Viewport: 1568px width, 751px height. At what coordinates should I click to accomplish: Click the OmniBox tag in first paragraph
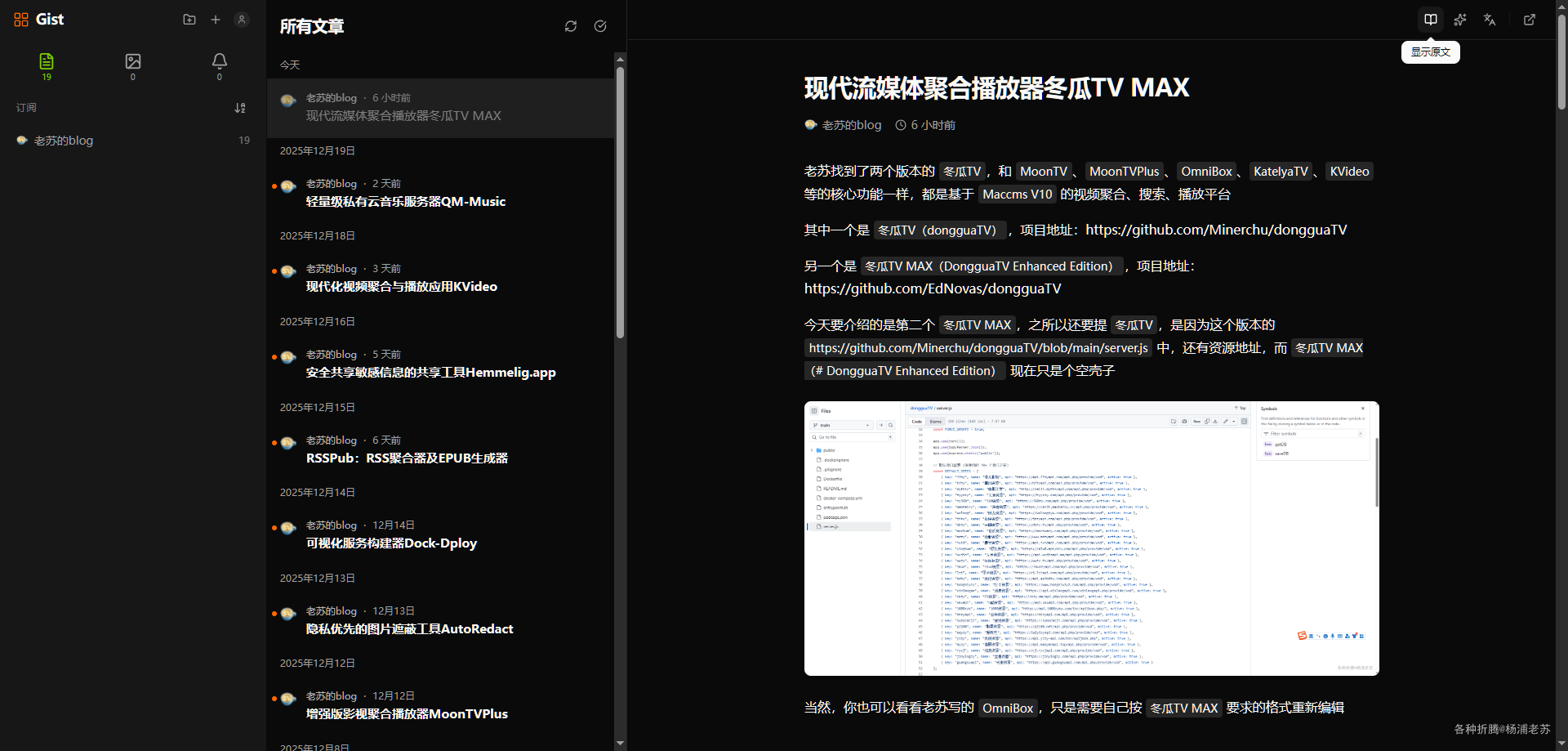(x=1206, y=172)
